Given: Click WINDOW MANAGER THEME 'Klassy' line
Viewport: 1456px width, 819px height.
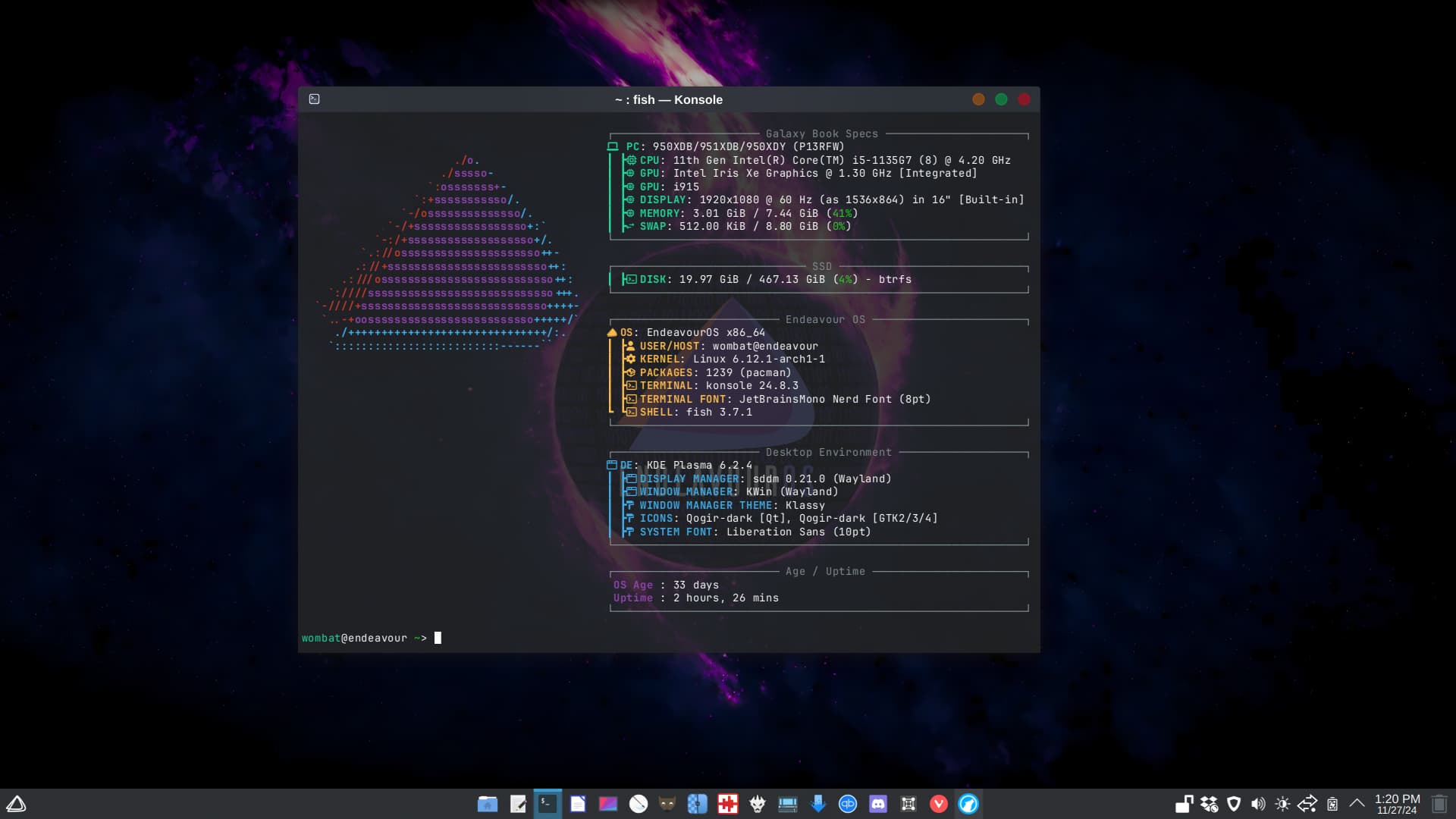Looking at the screenshot, I should point(724,505).
